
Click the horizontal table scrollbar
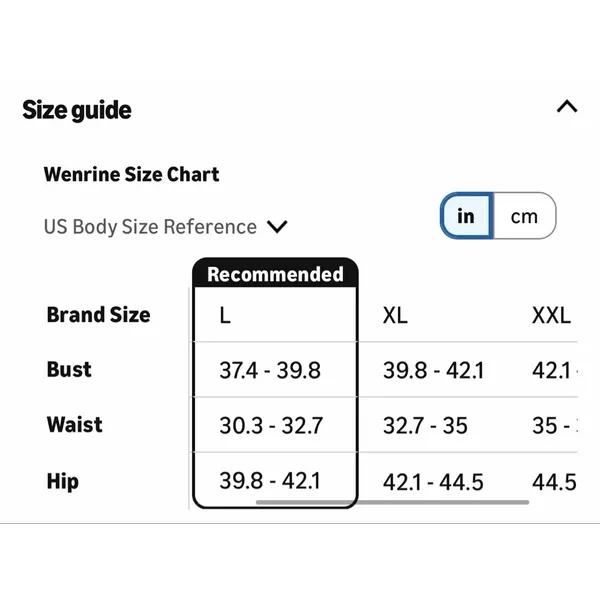[x=393, y=502]
